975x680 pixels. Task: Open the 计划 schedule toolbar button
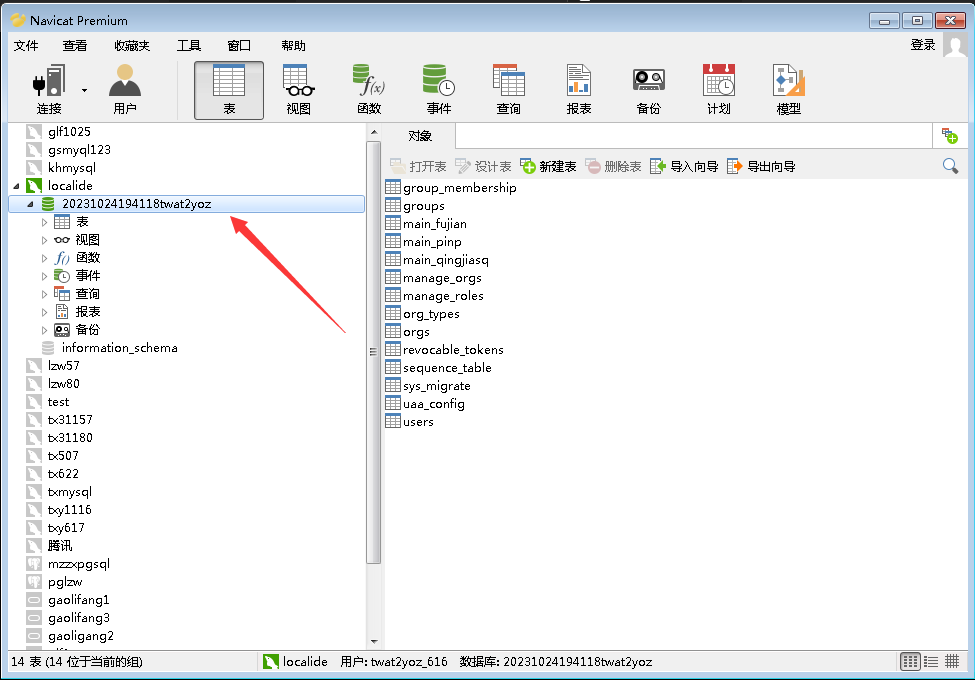tap(719, 90)
